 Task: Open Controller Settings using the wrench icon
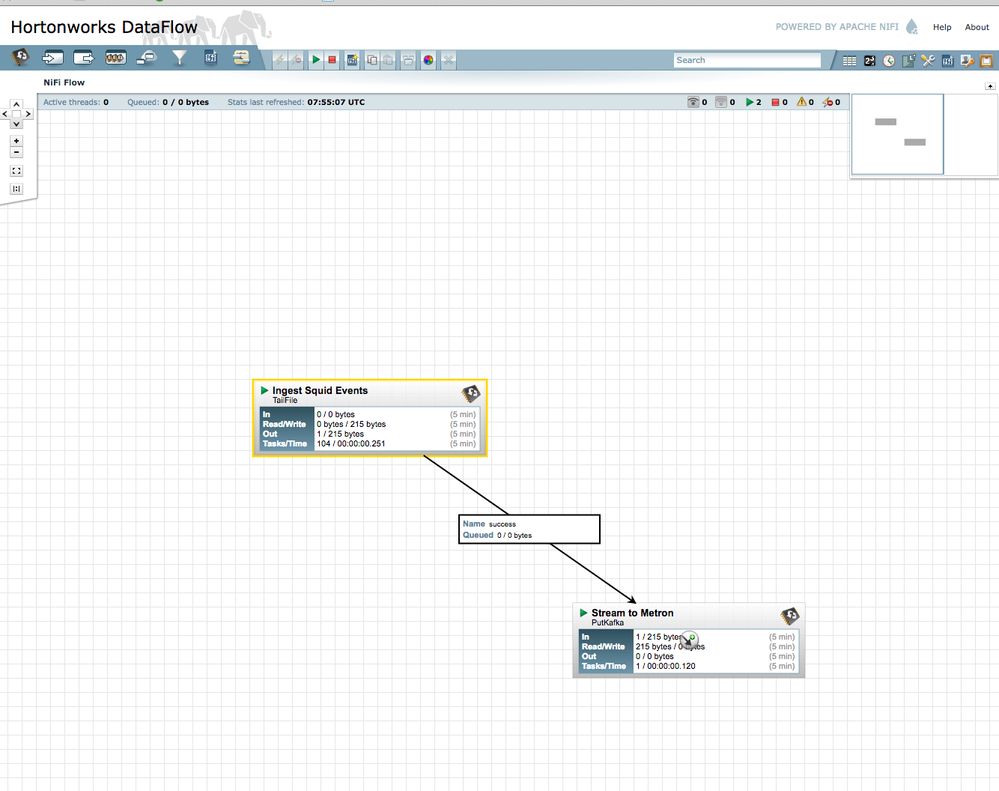(x=928, y=61)
